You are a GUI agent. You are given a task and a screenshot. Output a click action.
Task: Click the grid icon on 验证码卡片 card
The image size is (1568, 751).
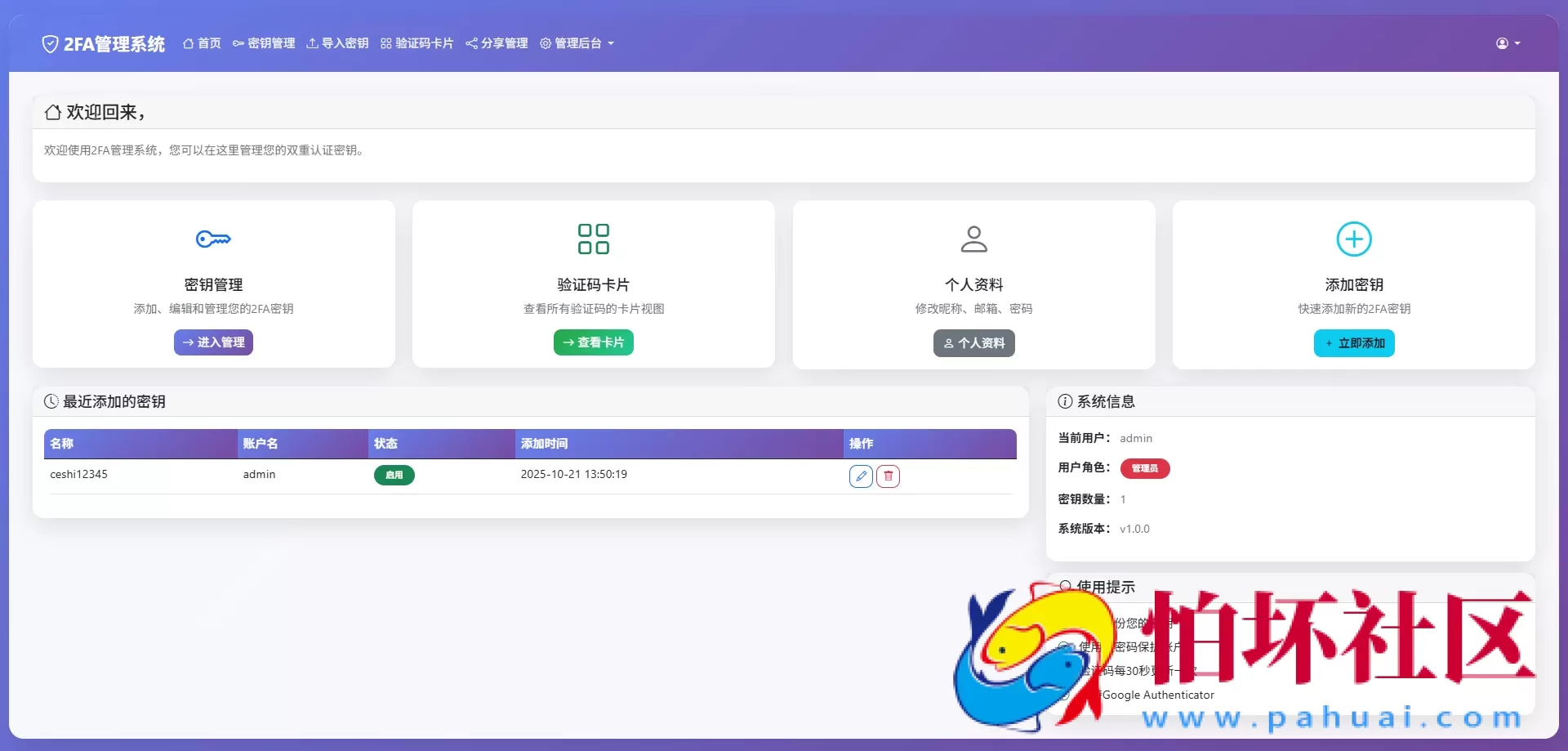tap(594, 239)
